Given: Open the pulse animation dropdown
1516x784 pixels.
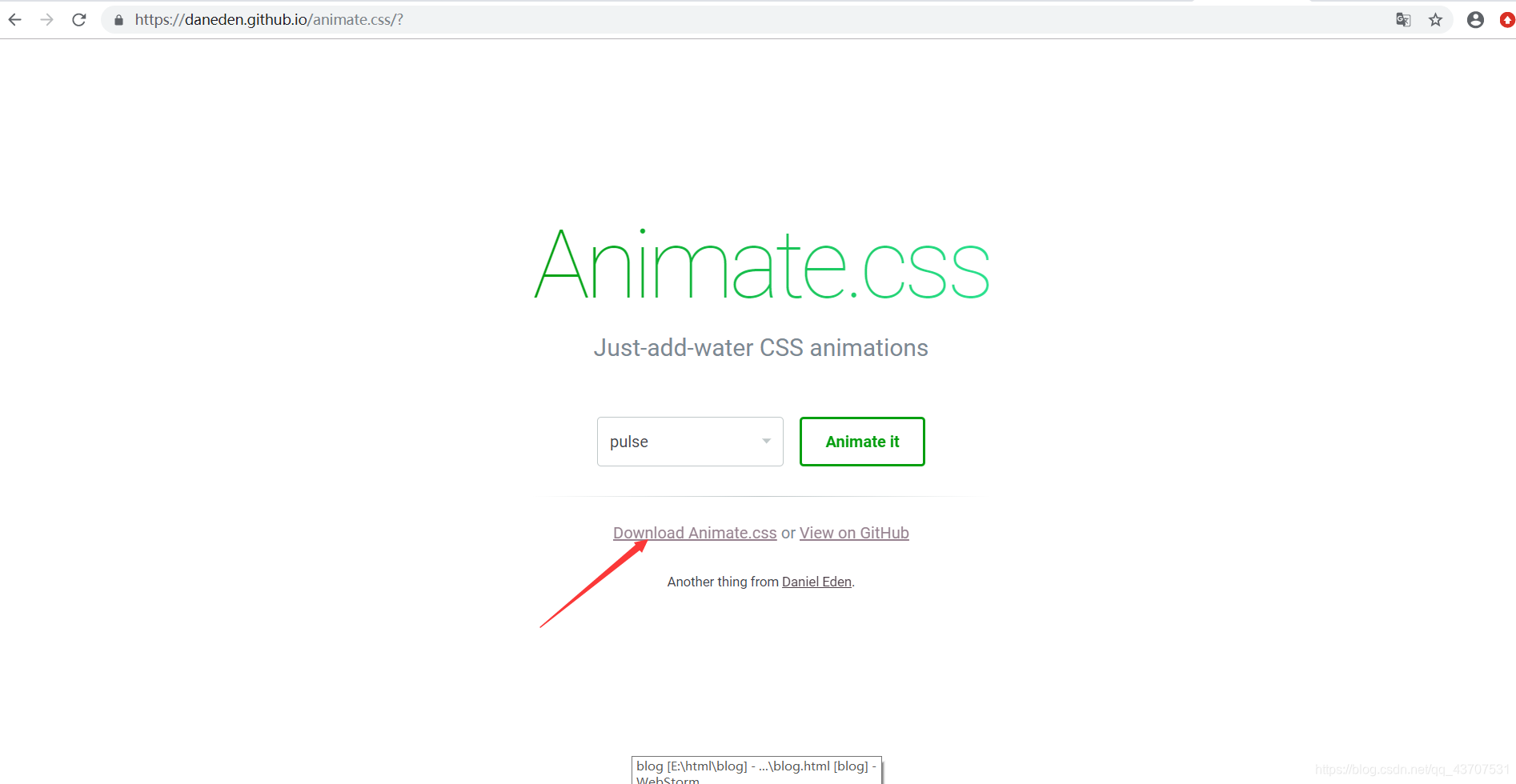Looking at the screenshot, I should pos(690,442).
